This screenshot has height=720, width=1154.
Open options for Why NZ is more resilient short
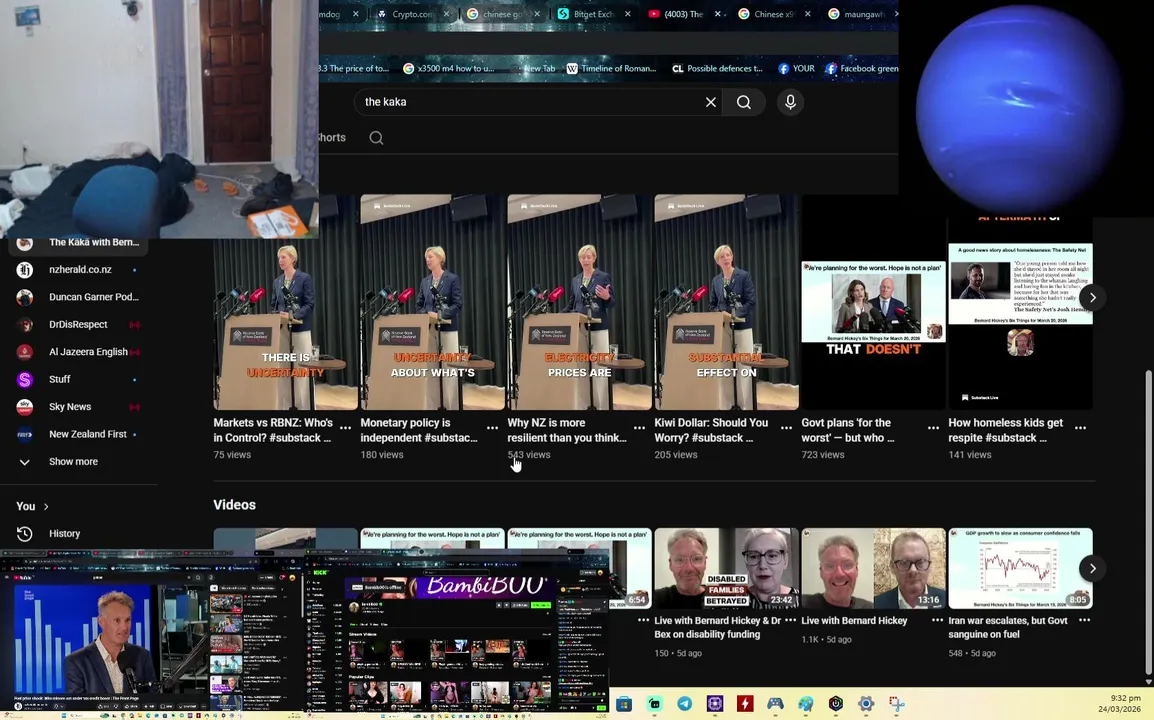(639, 428)
